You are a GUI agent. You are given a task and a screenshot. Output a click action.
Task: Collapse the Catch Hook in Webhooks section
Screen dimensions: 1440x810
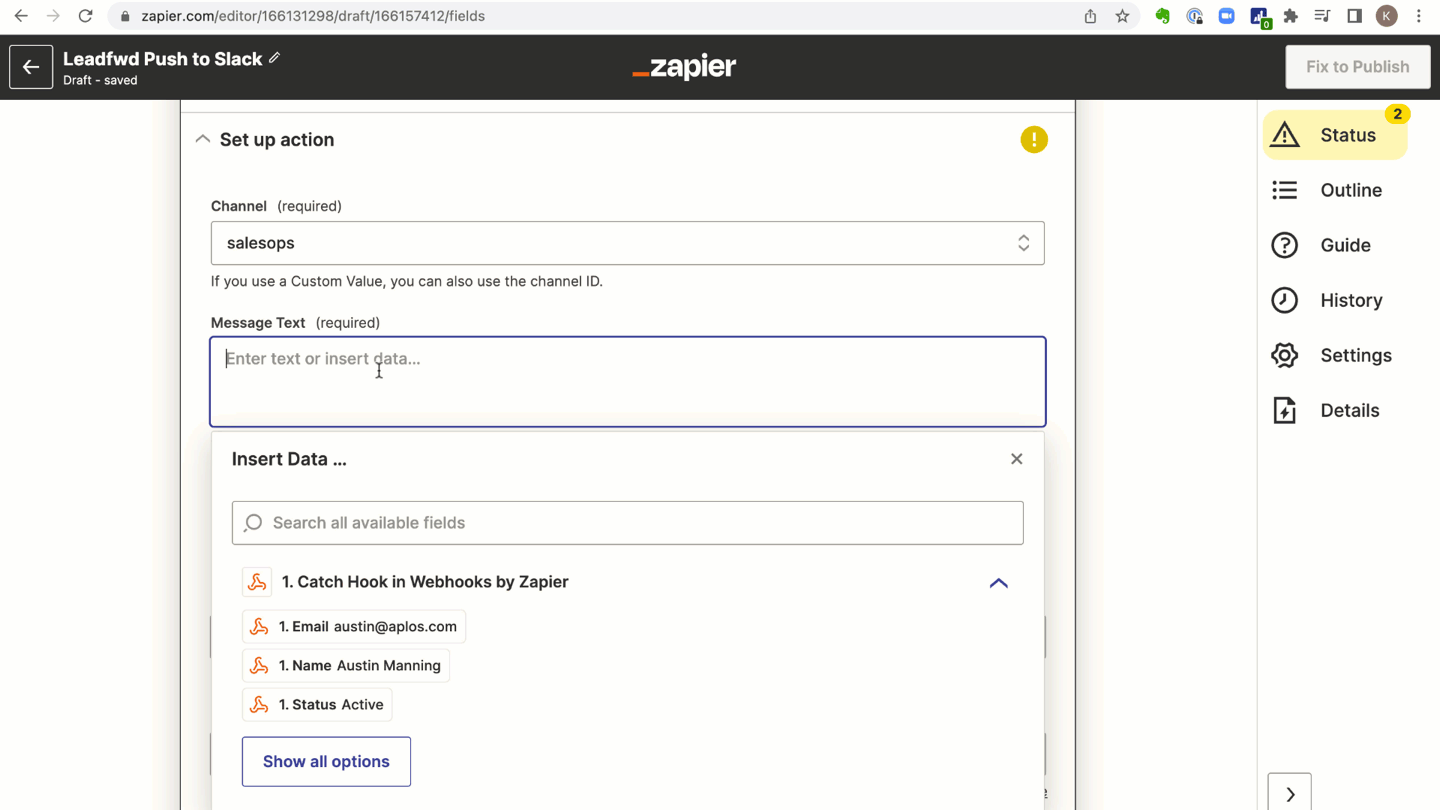(x=998, y=582)
